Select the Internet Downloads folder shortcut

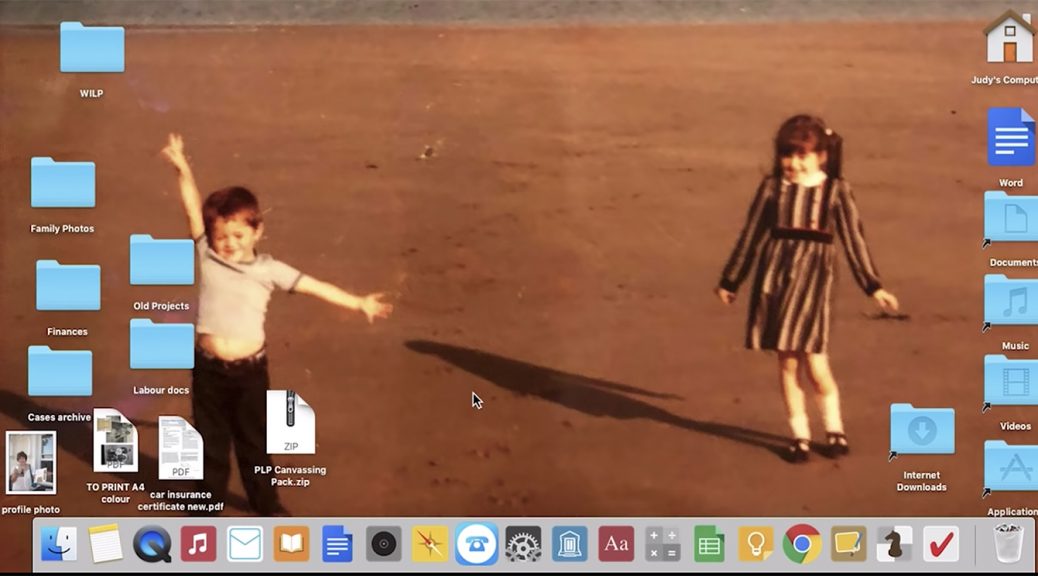922,430
